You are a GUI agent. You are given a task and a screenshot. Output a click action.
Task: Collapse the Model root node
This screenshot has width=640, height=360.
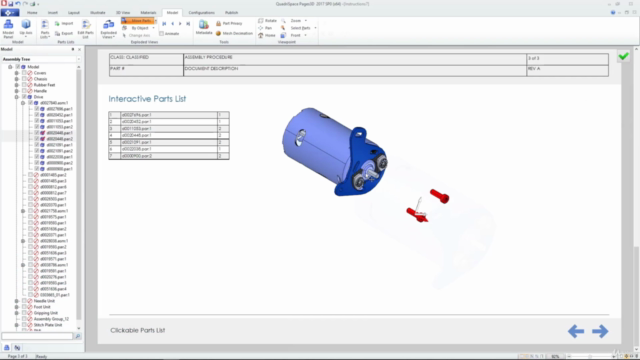coord(10,67)
